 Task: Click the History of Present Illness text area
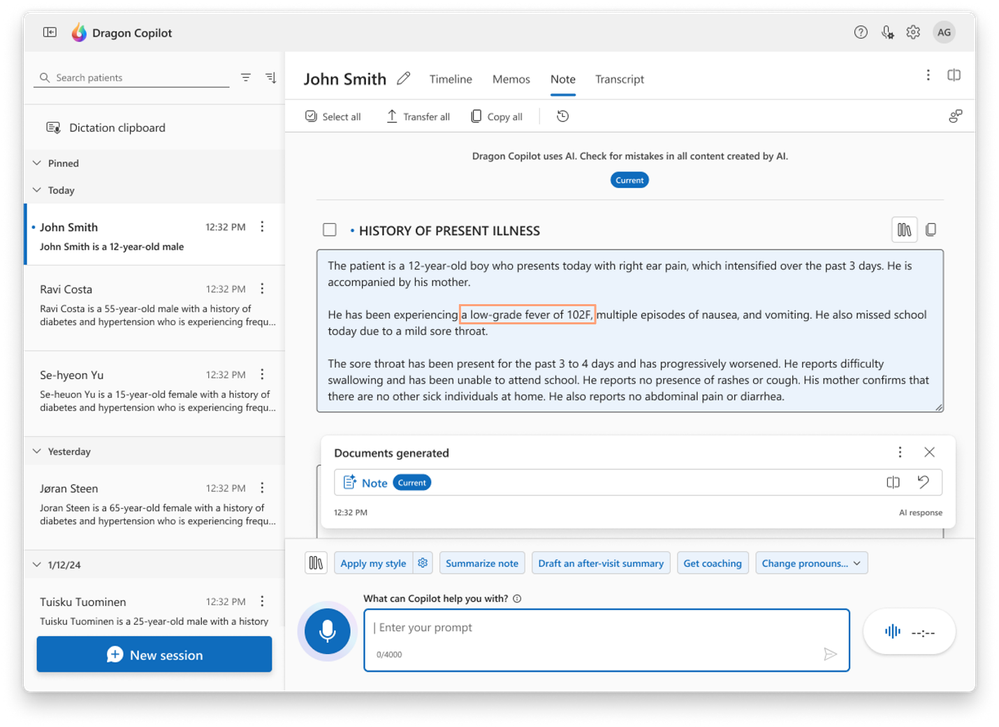point(630,331)
